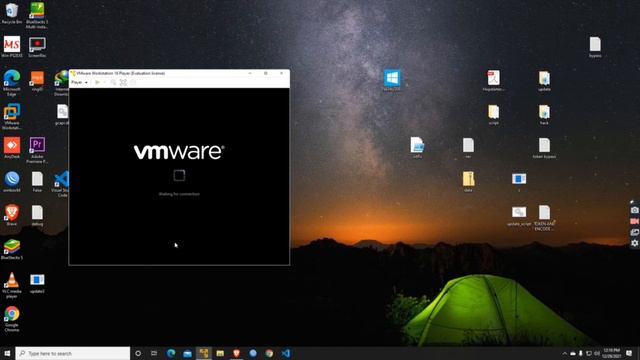640x360 pixels.
Task: Open Brave from the taskbar
Action: tap(236, 353)
